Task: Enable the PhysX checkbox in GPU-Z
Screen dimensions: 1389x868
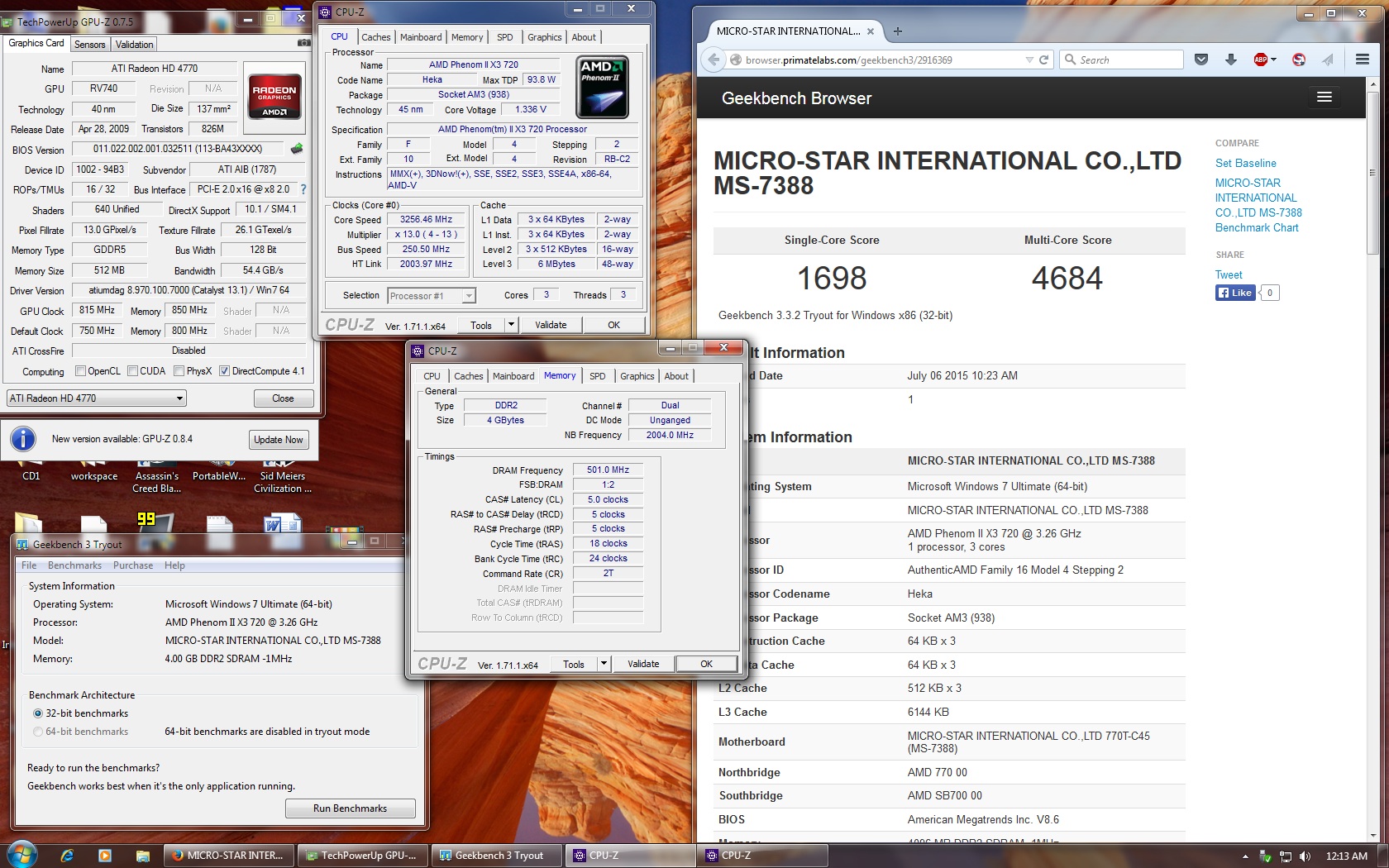Action: [x=179, y=371]
